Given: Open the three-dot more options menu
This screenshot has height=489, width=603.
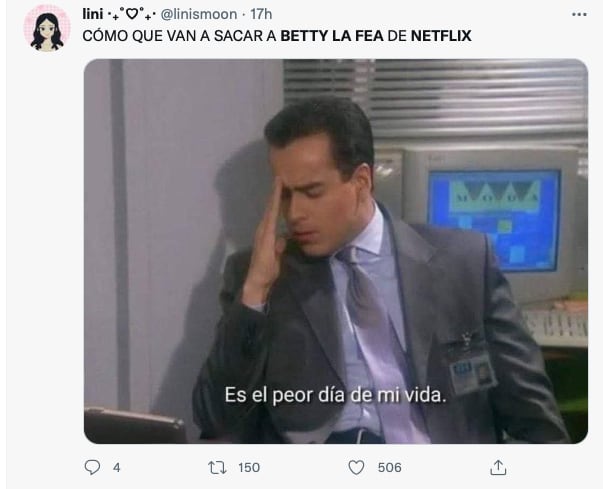Looking at the screenshot, I should point(580,14).
